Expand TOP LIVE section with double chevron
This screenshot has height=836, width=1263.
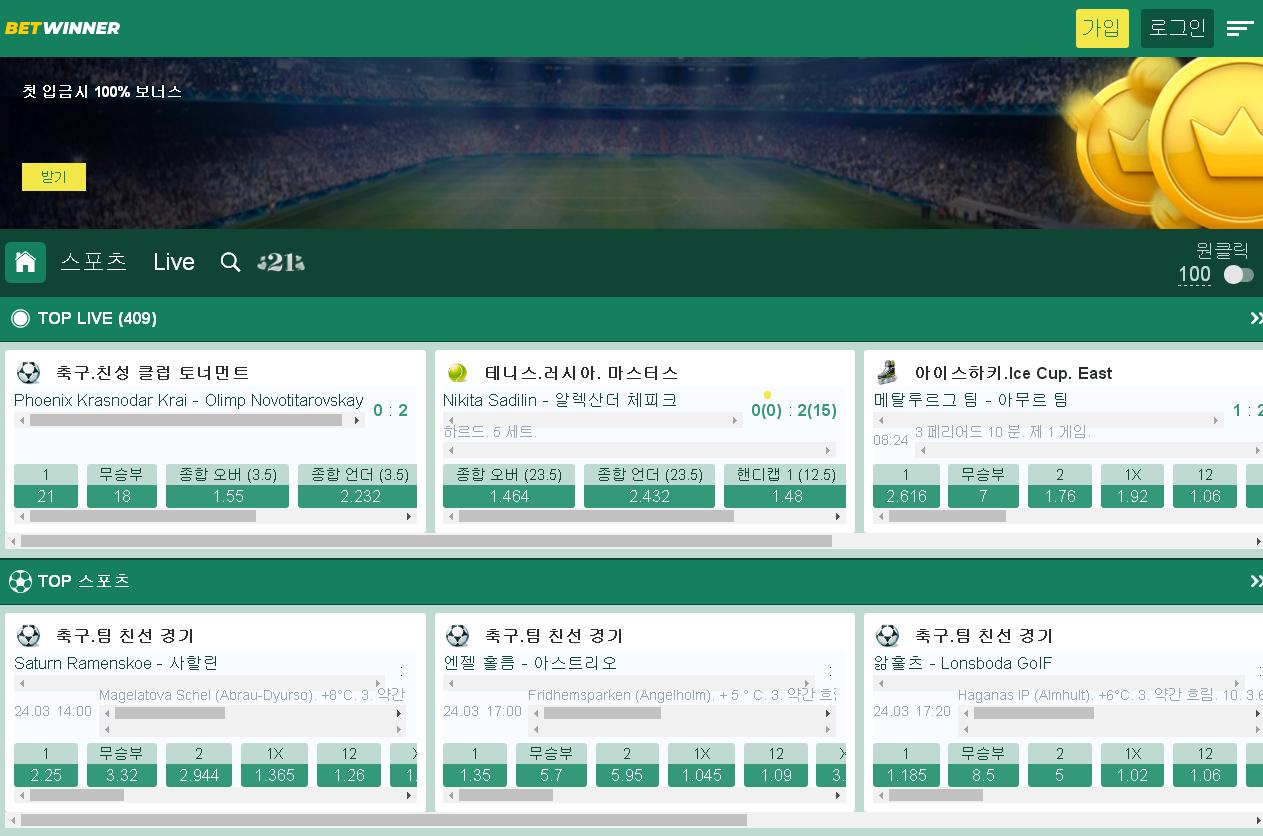[1256, 318]
